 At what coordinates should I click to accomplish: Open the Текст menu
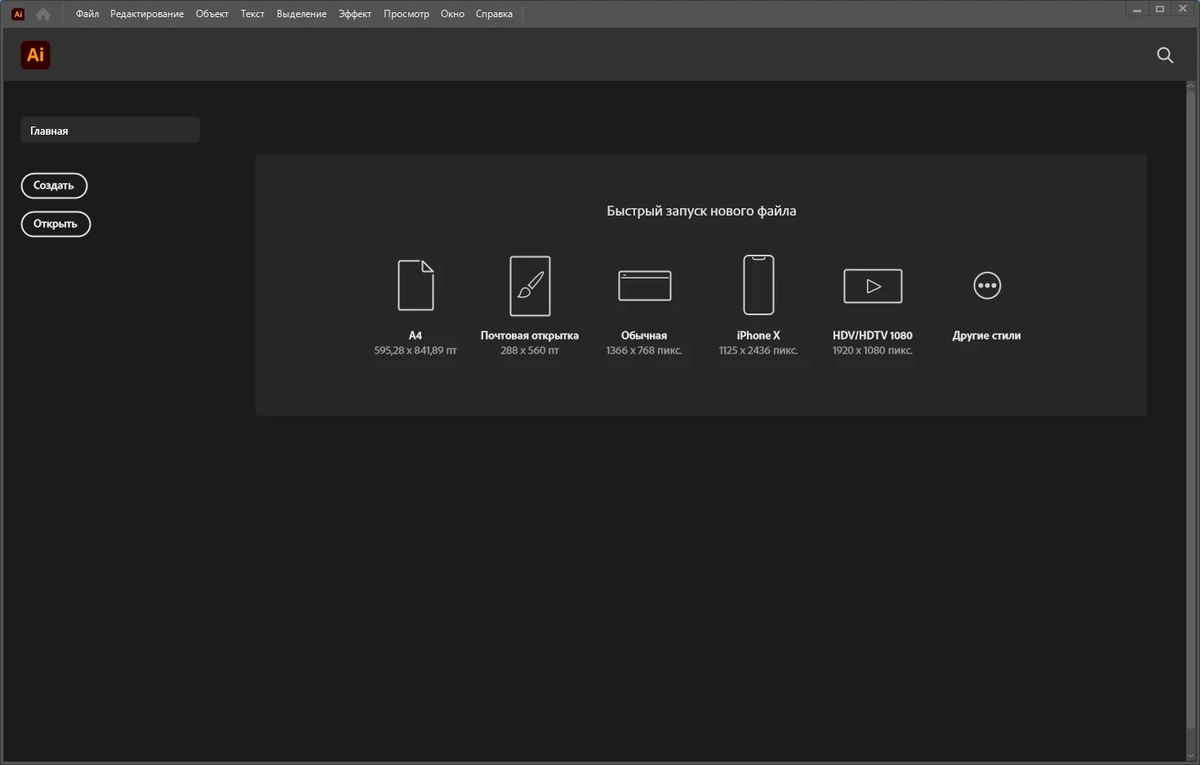click(x=253, y=14)
